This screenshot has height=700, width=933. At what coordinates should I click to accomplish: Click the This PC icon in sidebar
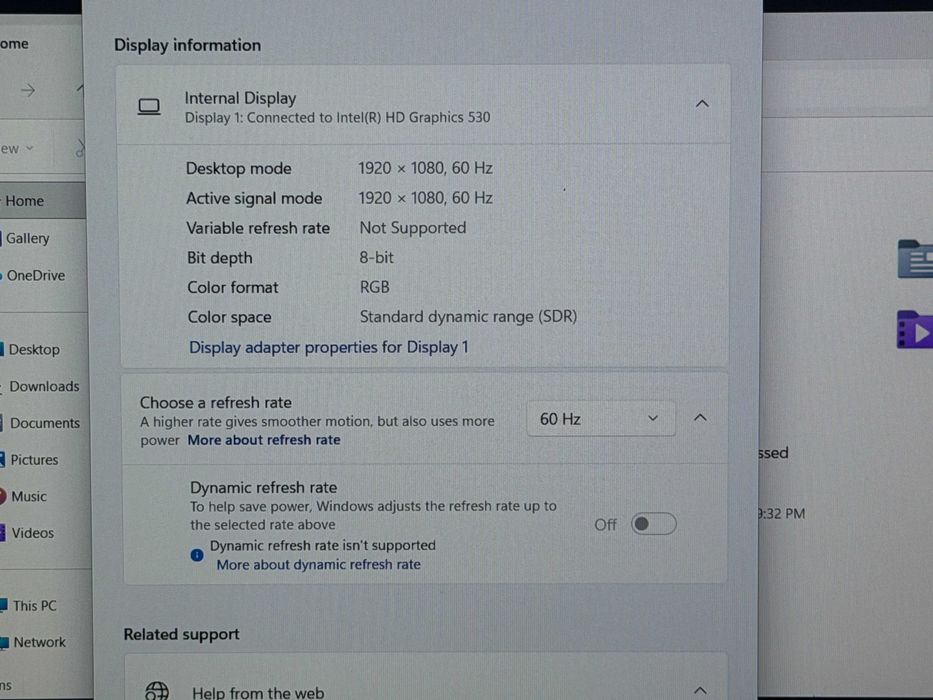pos(4,606)
